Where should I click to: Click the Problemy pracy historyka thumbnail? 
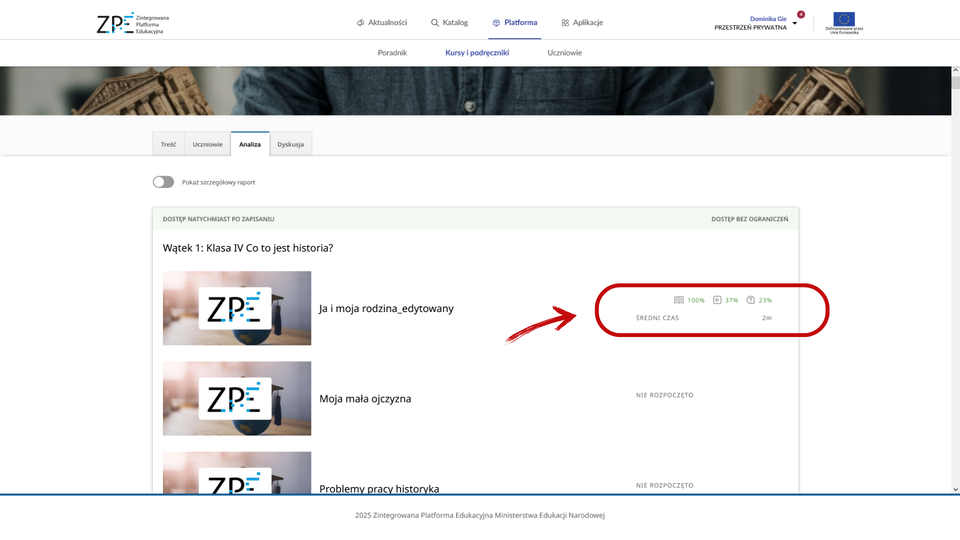click(x=237, y=473)
